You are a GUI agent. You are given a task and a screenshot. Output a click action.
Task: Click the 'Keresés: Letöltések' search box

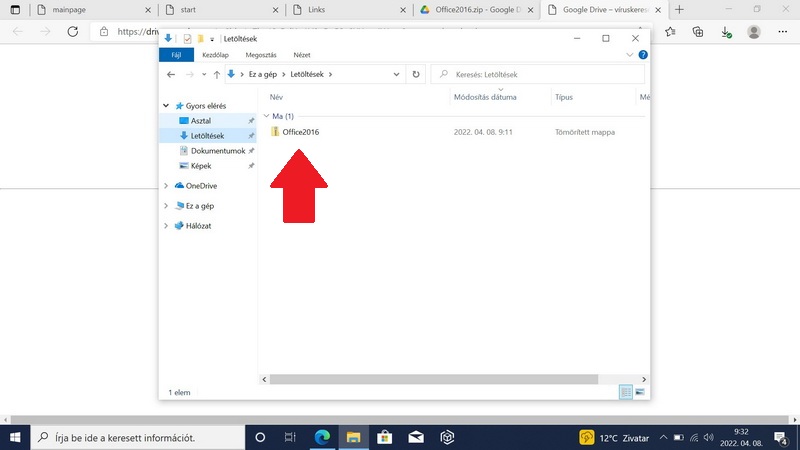pos(538,74)
